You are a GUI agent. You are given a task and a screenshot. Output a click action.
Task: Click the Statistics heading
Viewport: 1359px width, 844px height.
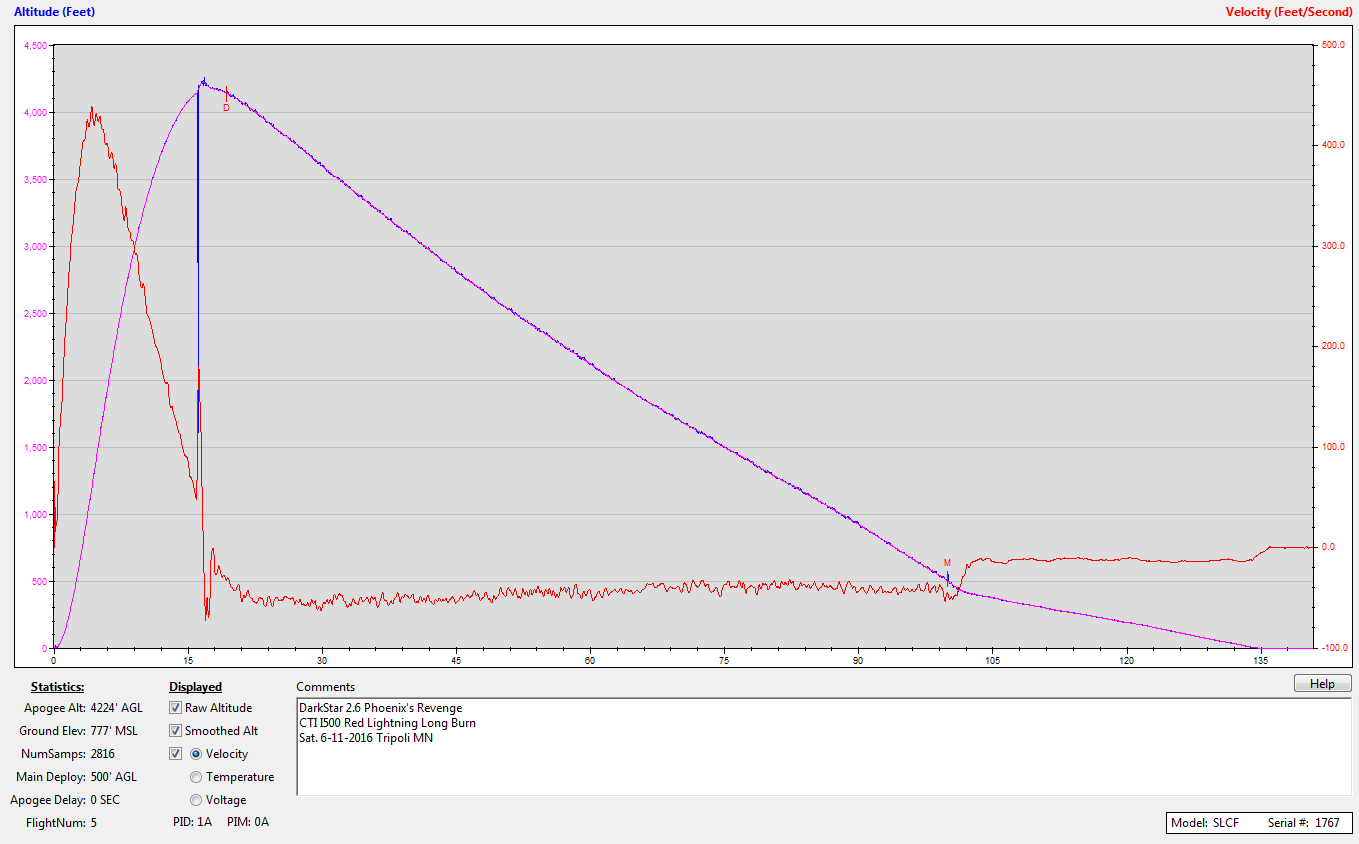[x=57, y=687]
